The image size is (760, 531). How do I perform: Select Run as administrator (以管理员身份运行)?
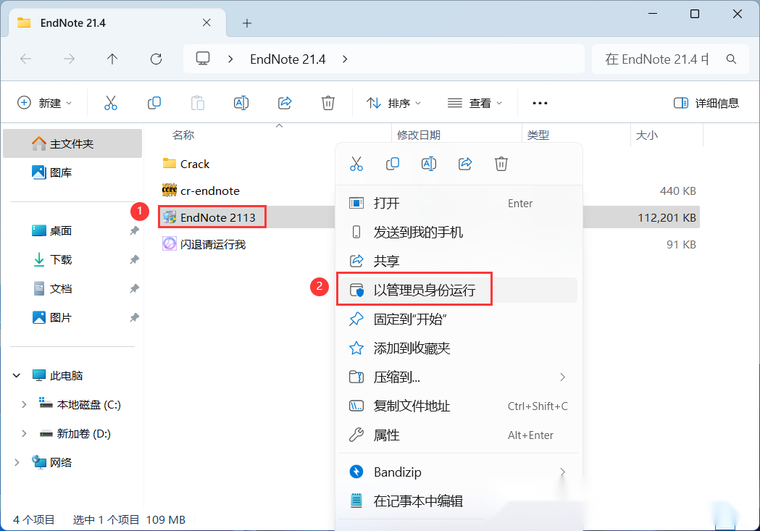tap(424, 291)
